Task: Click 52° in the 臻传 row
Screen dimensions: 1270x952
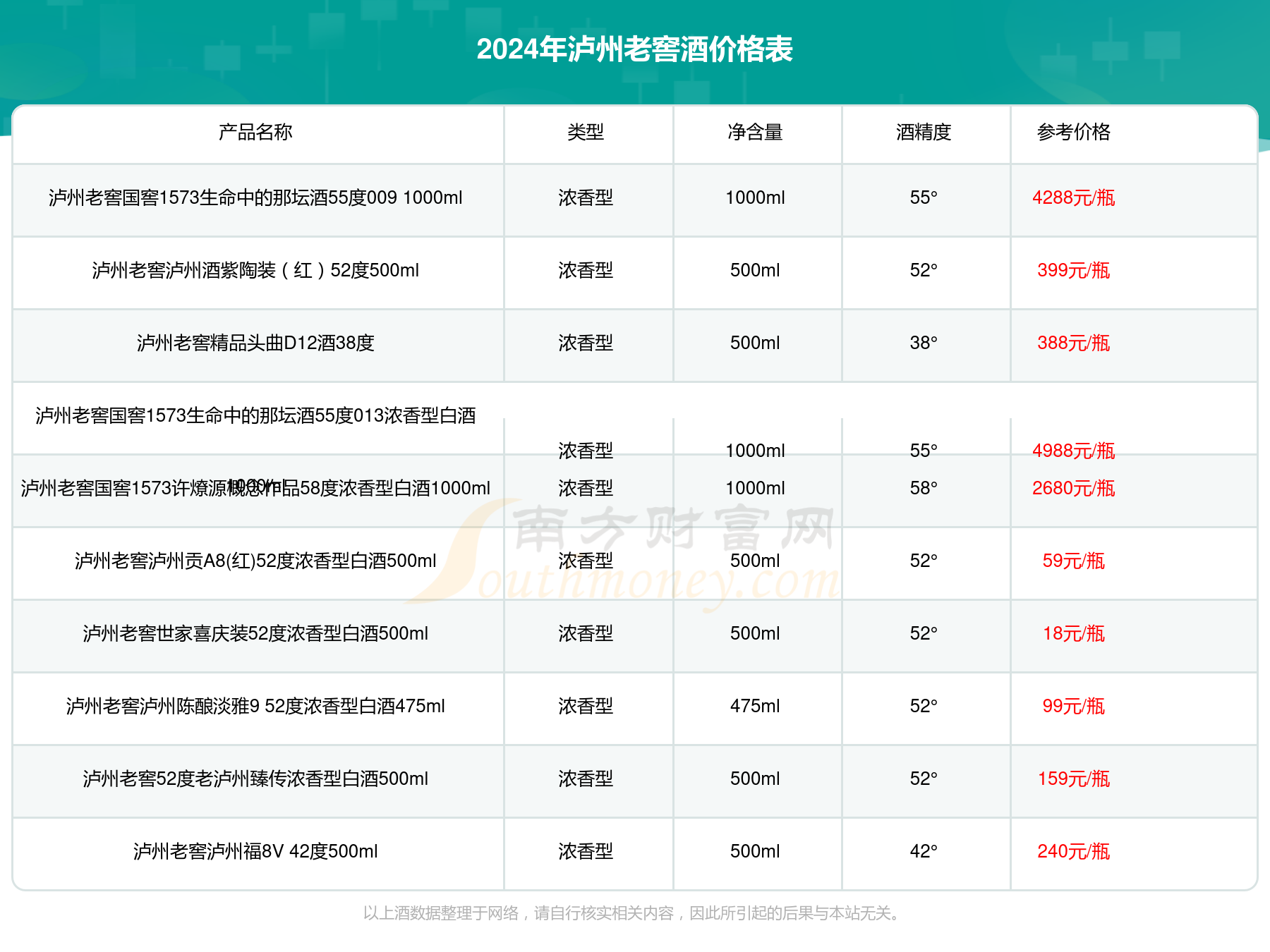Action: point(924,779)
